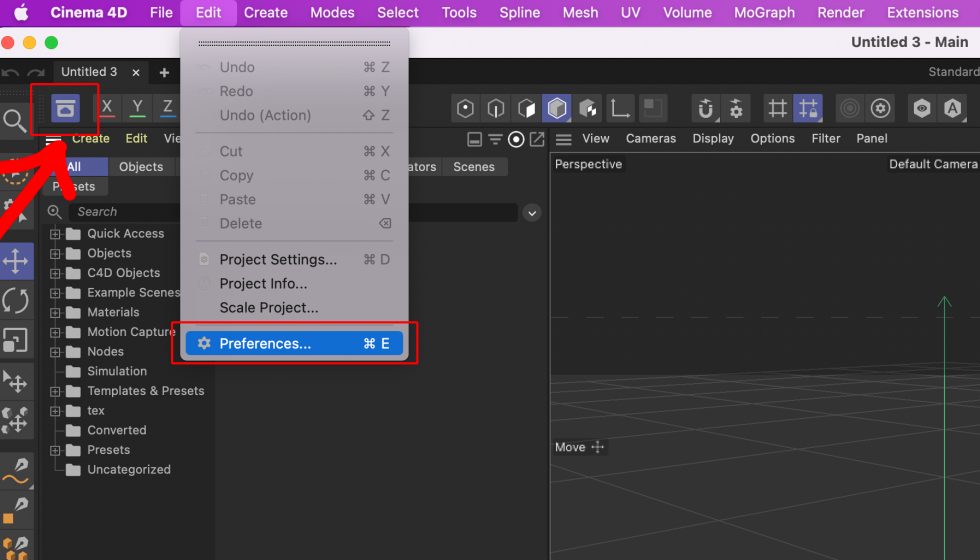
Task: Choose Project Info... menu entry
Action: click(x=294, y=284)
